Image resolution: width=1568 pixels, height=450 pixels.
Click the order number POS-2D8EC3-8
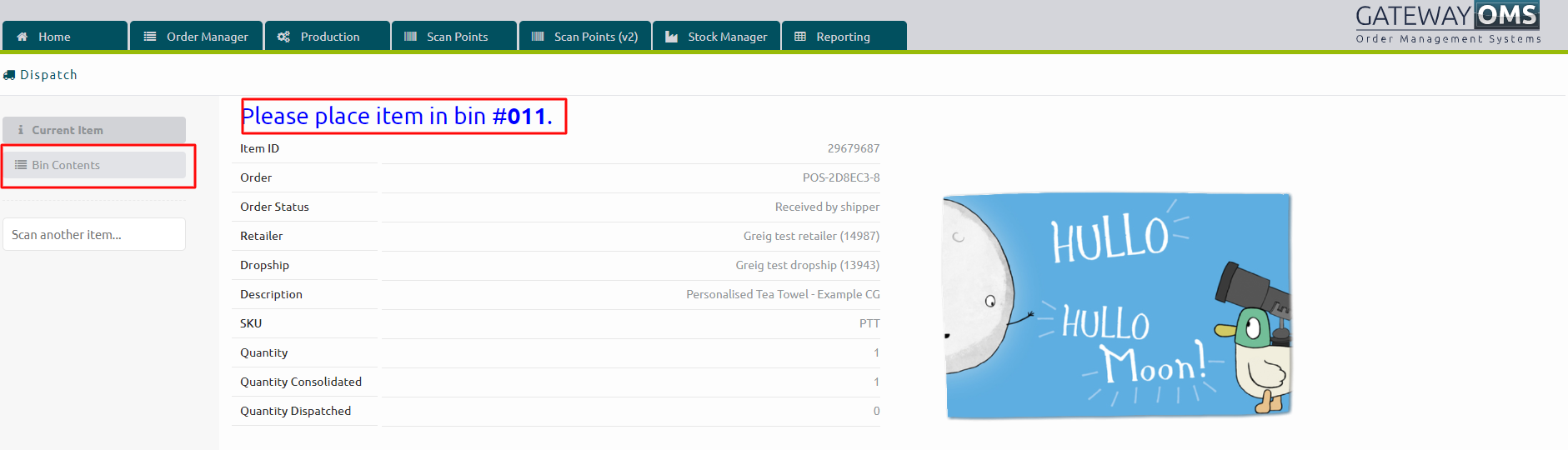click(x=841, y=177)
